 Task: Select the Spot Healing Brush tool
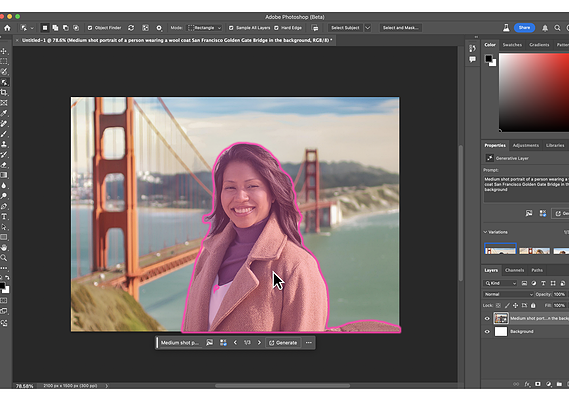[x=4, y=123]
